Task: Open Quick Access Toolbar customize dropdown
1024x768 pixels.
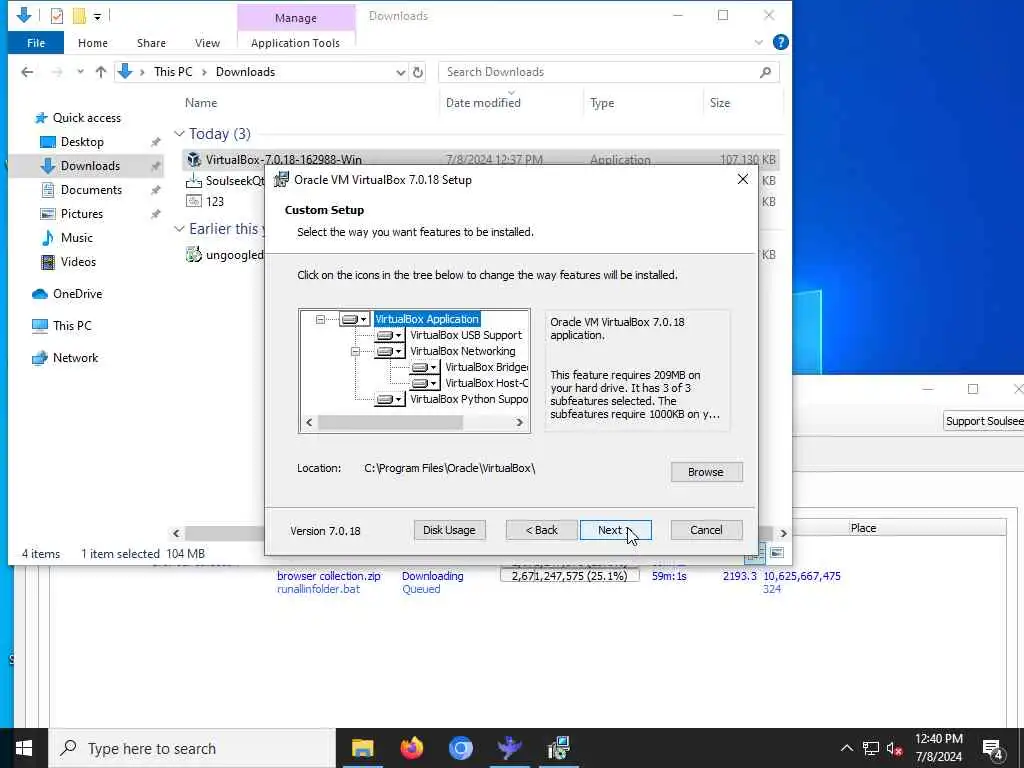Action: tap(97, 16)
